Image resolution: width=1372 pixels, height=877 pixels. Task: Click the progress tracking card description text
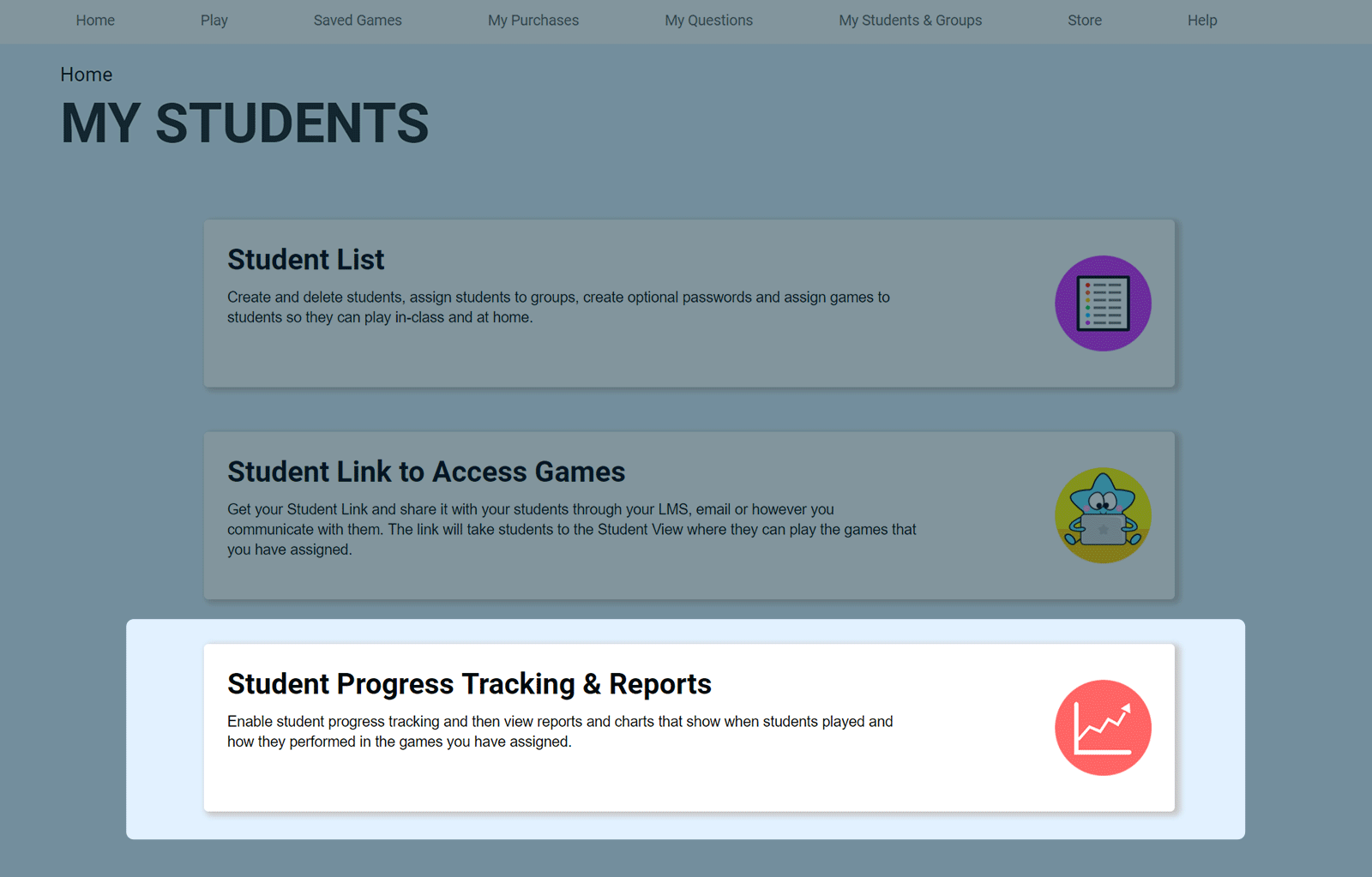[x=560, y=731]
